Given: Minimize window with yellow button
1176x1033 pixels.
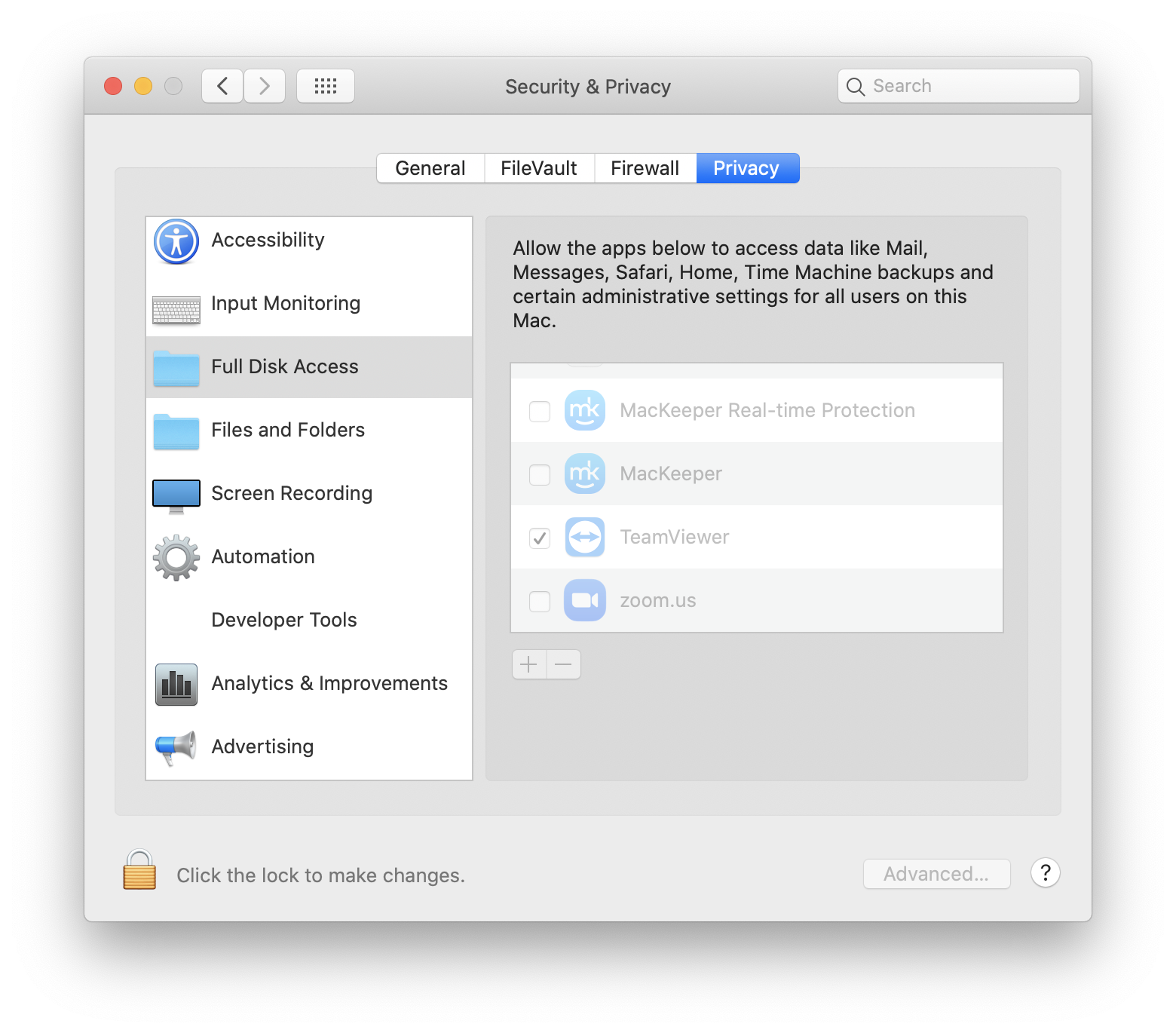Looking at the screenshot, I should [x=143, y=86].
